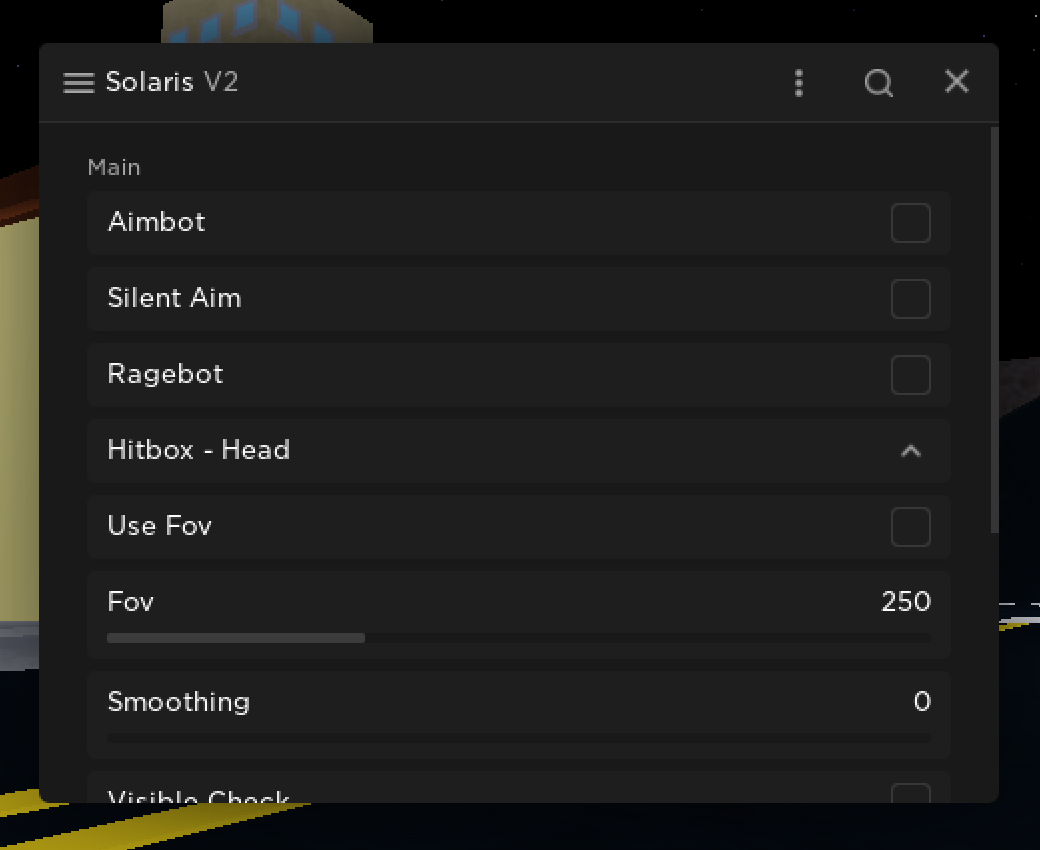The width and height of the screenshot is (1040, 850).
Task: Click the Smoothing value showing 0
Action: (922, 702)
